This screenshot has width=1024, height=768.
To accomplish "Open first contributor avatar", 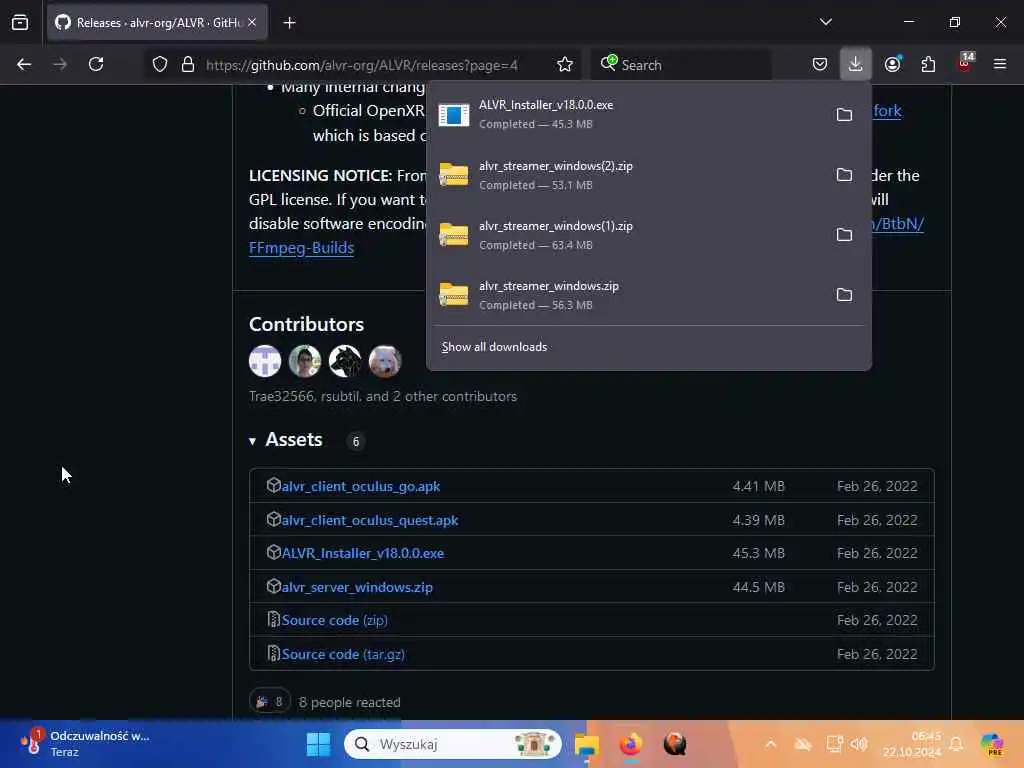I will click(x=265, y=361).
